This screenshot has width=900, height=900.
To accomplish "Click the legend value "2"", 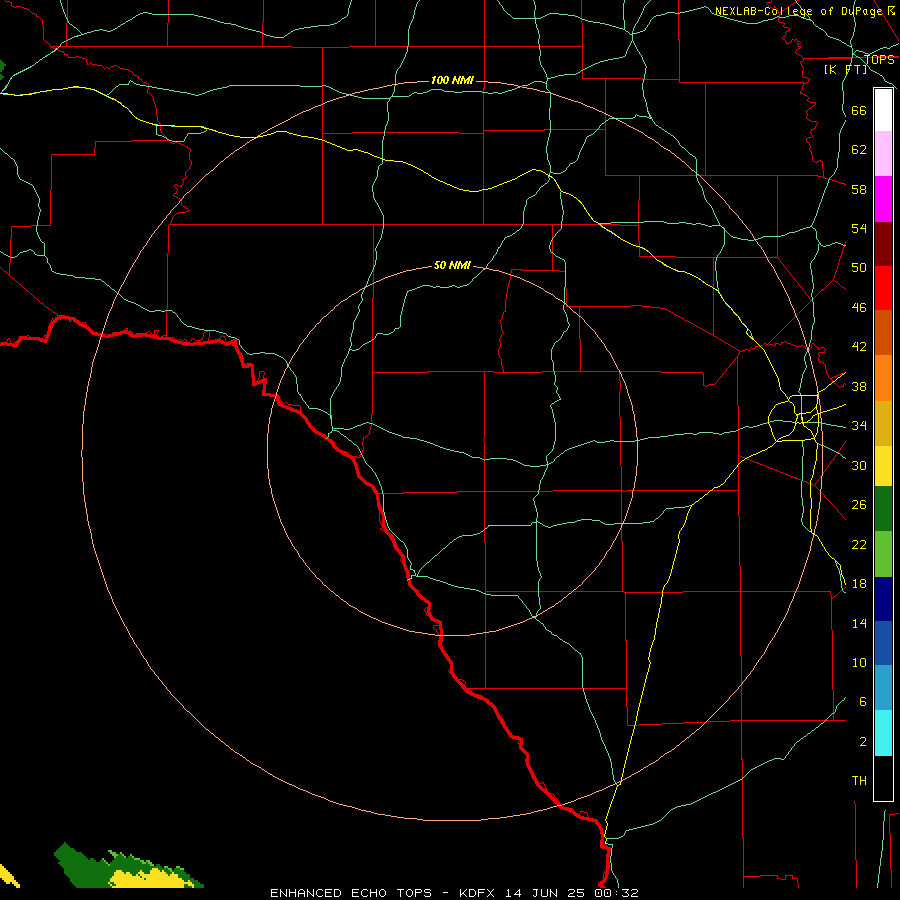I will tap(862, 742).
